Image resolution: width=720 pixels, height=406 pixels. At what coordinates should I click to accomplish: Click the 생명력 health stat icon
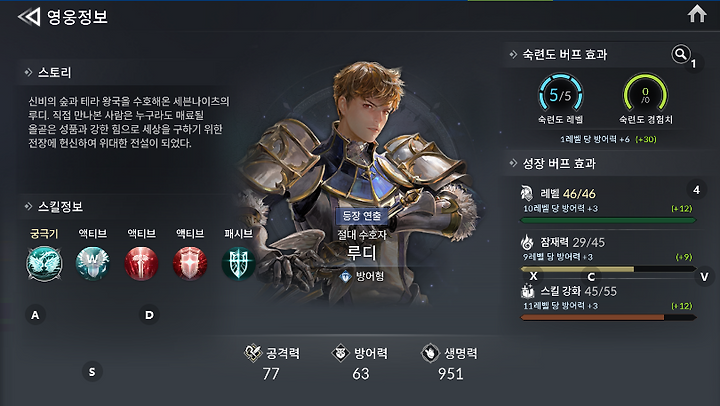(x=430, y=353)
